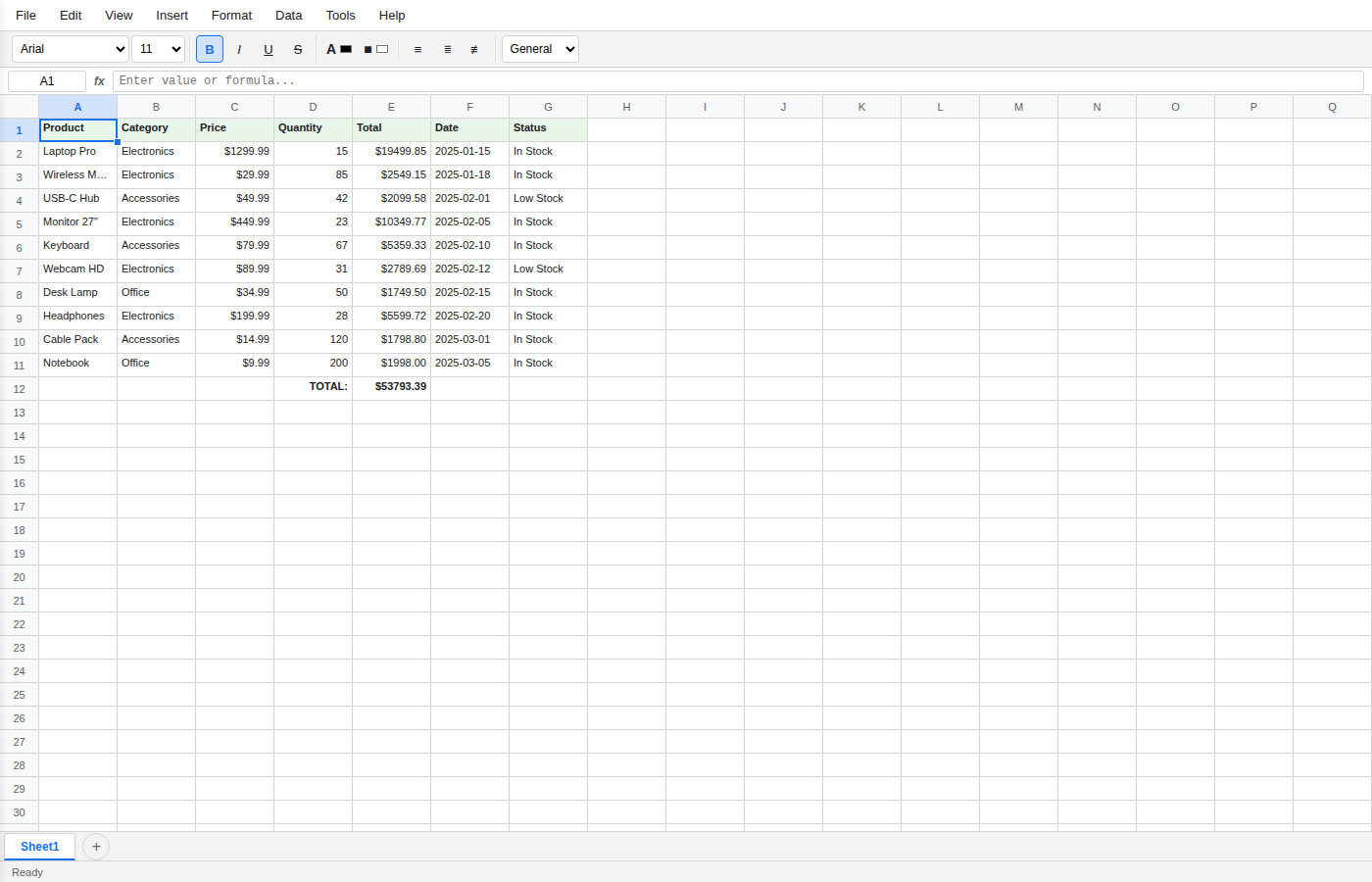The image size is (1372, 882).
Task: Select the Desk Lamp cell
Action: [x=78, y=295]
